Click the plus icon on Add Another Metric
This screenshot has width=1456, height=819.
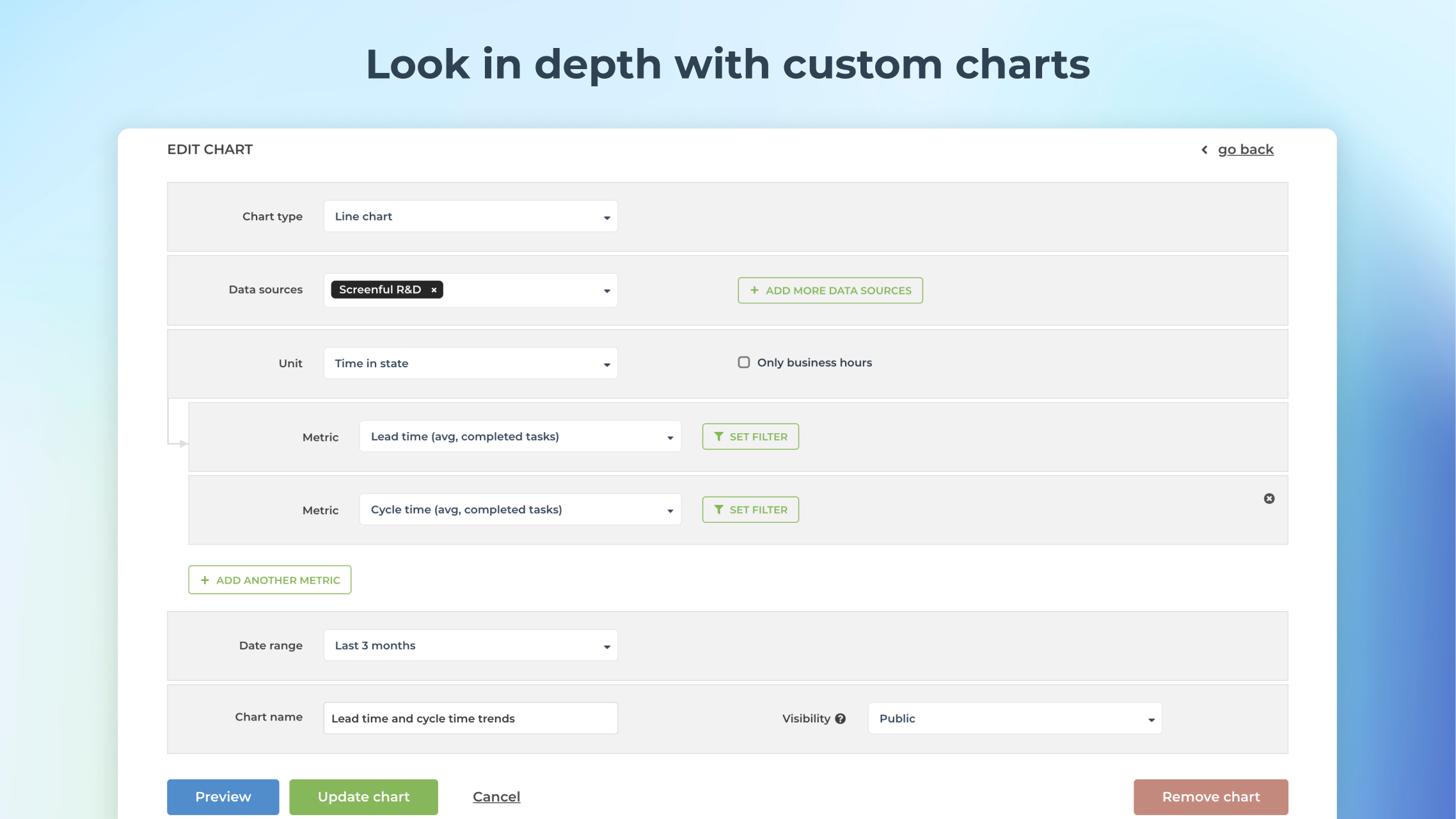pyautogui.click(x=205, y=580)
